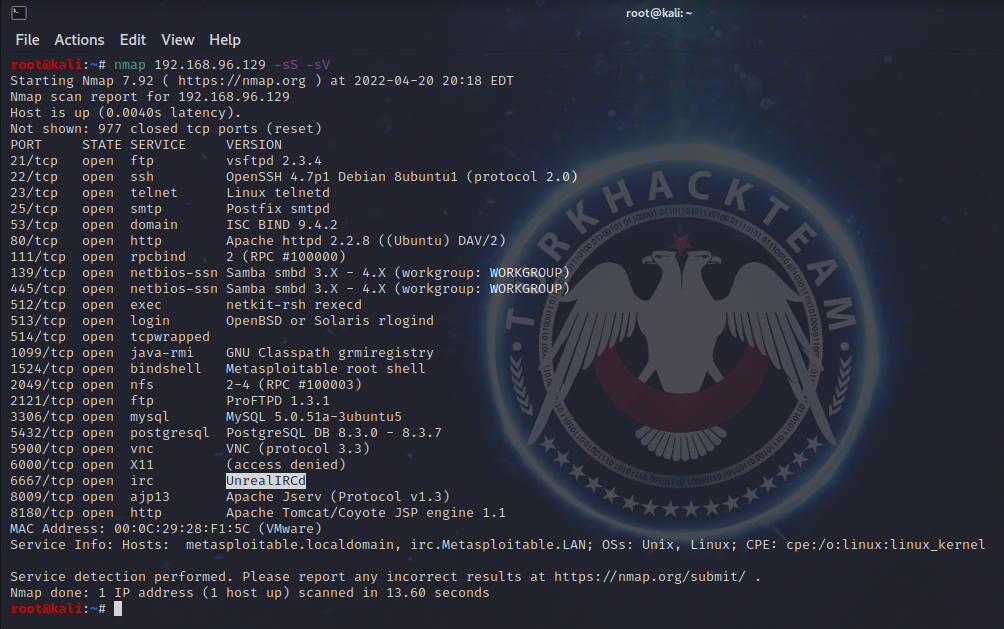Click the 6667/tcp port entry
The image size is (1004, 629).
pos(42,481)
